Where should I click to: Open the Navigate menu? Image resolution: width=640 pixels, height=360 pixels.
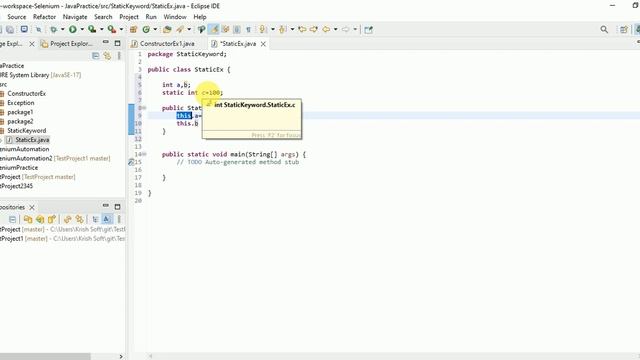[75, 17]
